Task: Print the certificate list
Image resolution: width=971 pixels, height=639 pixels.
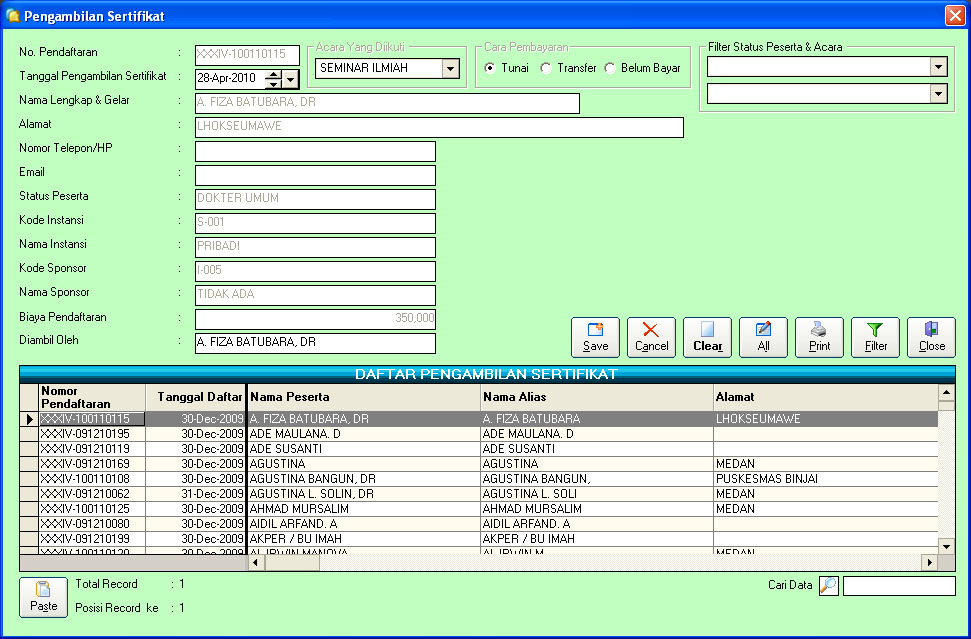Action: point(819,337)
